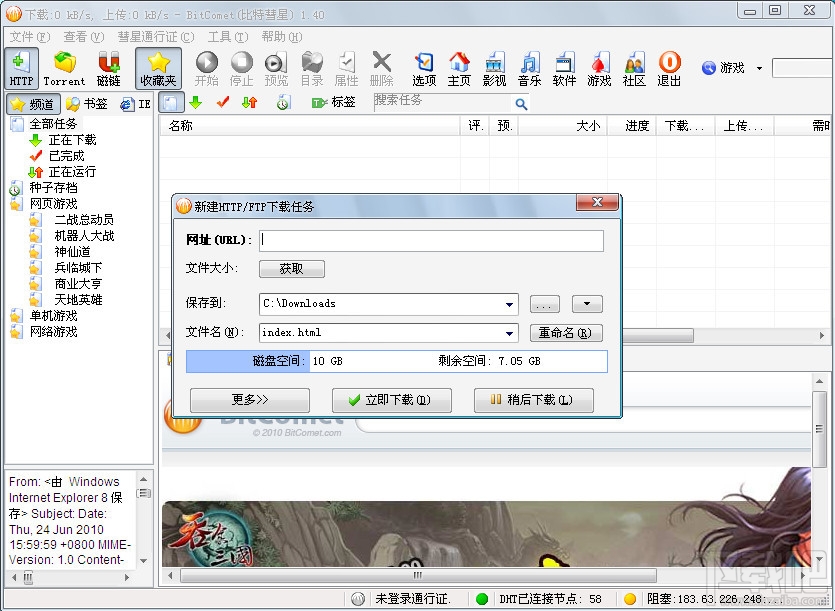835x611 pixels.
Task: Switch to the 书签 bookmarks tab
Action: pyautogui.click(x=88, y=104)
